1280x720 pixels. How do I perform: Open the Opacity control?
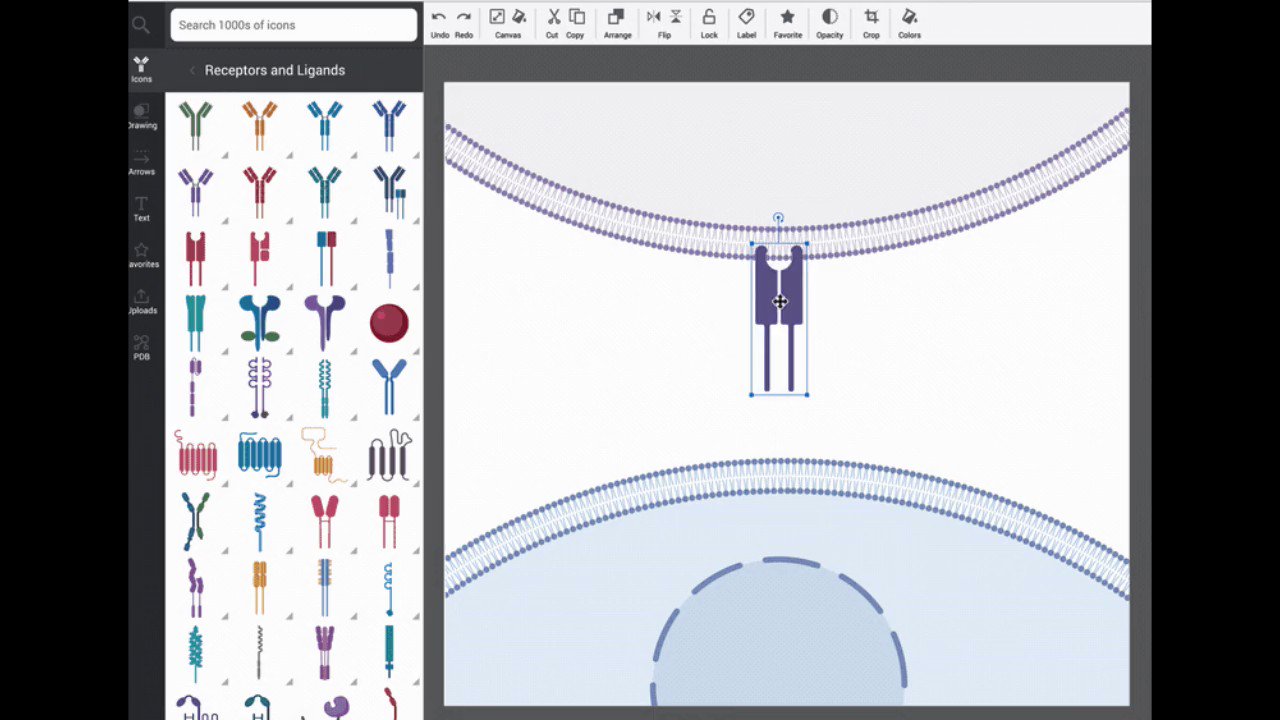(x=829, y=24)
